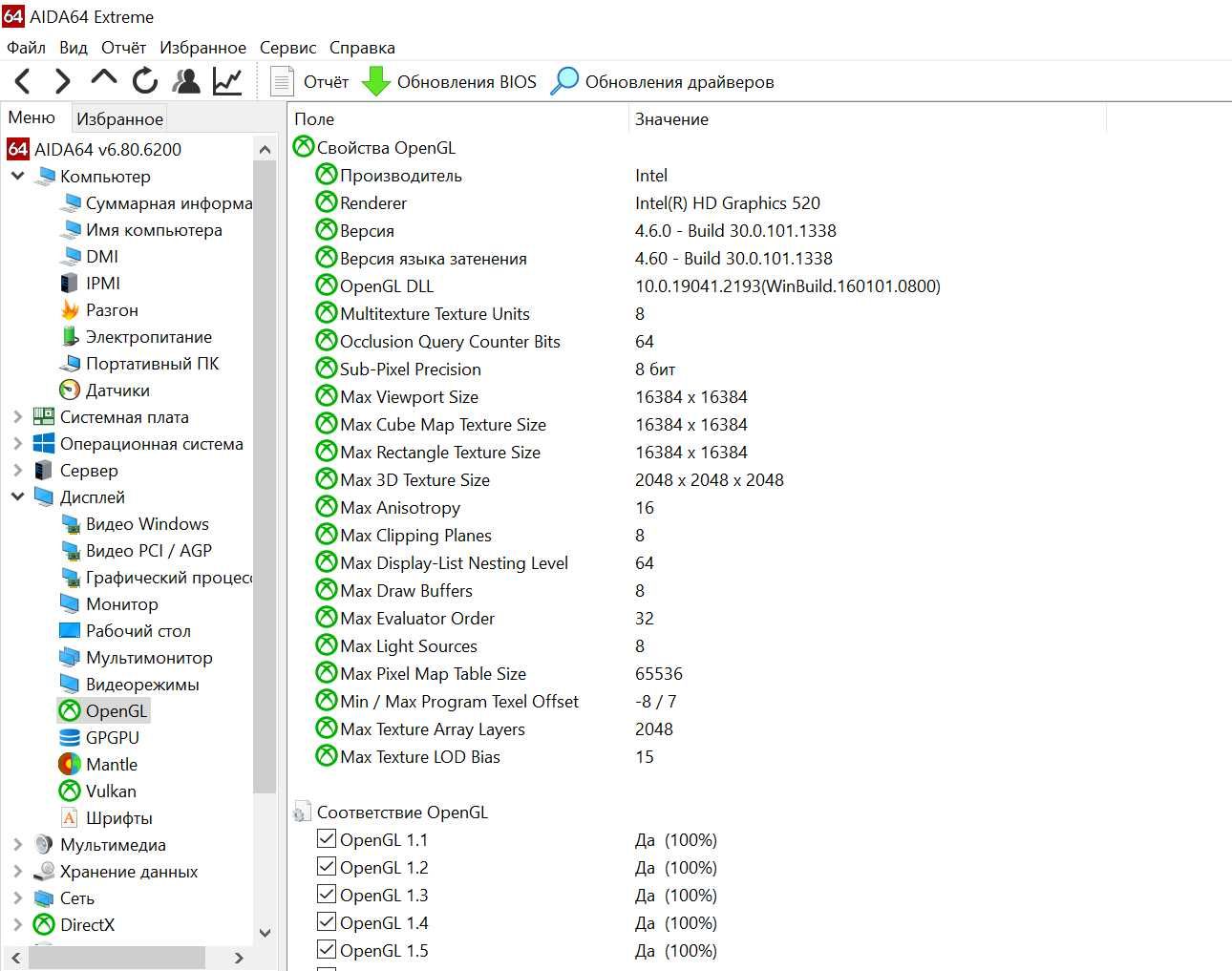This screenshot has width=1232, height=971.
Task: Toggle the OpenGL 1.2 checkbox
Action: coord(326,867)
